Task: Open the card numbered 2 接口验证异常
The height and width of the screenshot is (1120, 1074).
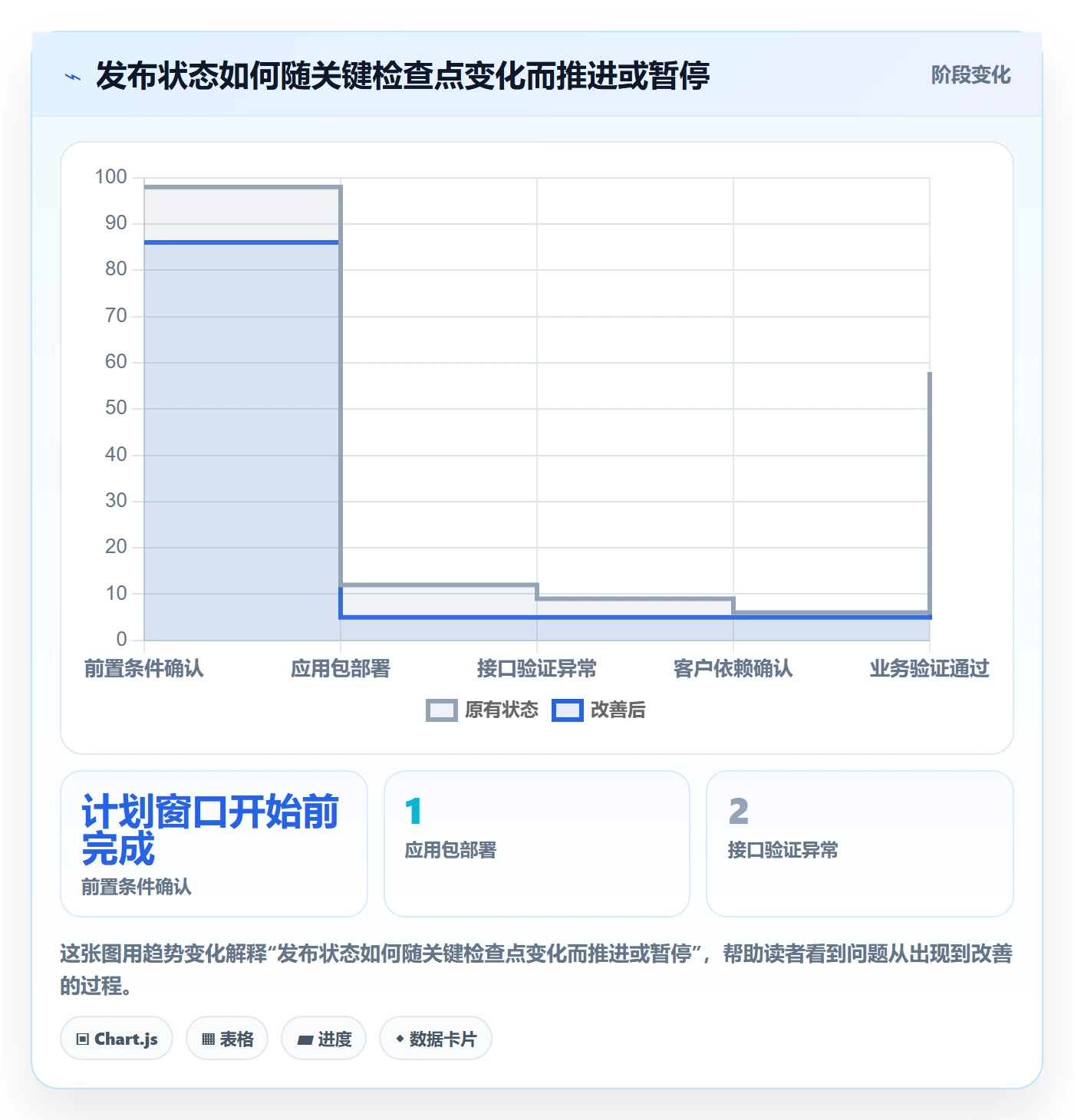Action: coord(860,844)
